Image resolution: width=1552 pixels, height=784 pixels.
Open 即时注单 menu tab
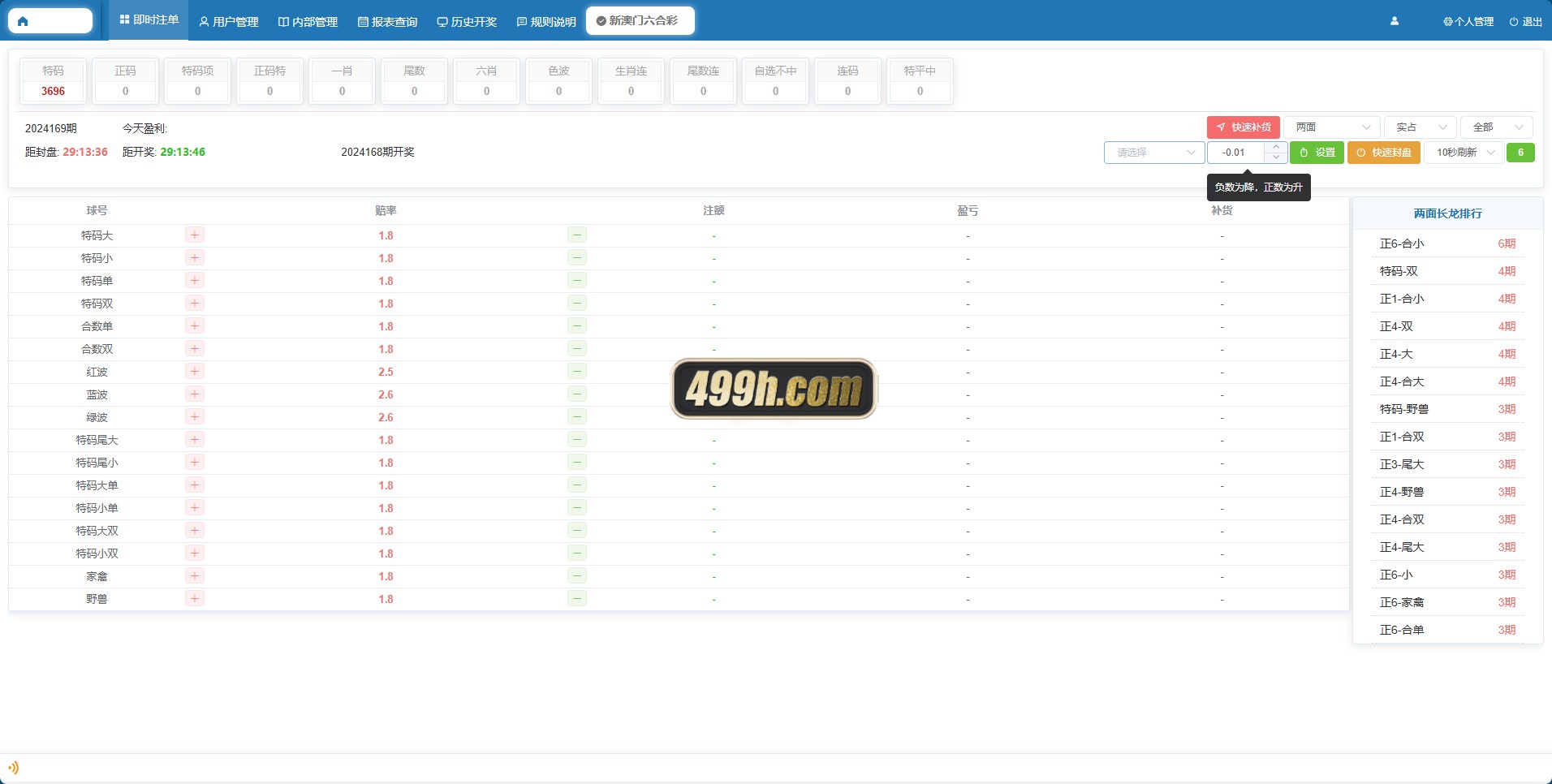149,19
